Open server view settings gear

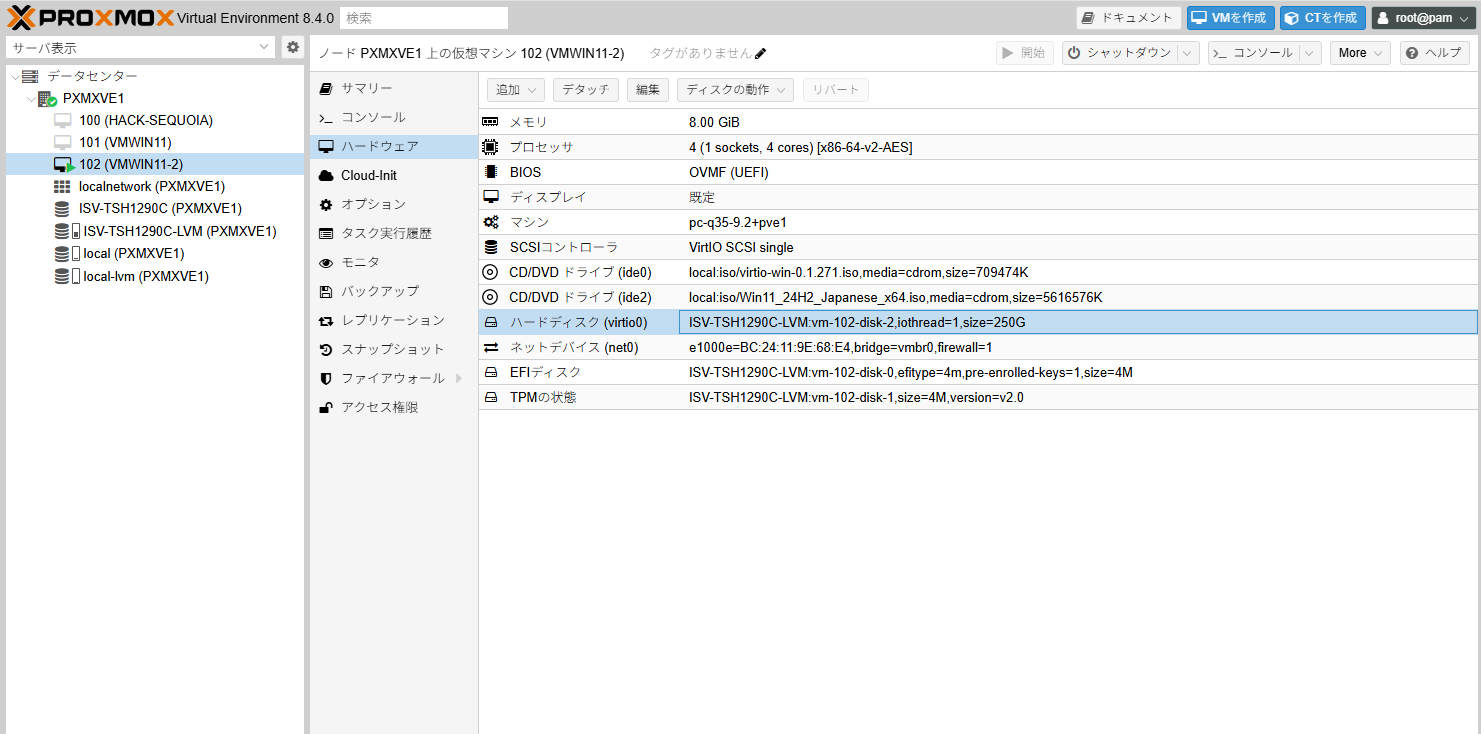(292, 47)
